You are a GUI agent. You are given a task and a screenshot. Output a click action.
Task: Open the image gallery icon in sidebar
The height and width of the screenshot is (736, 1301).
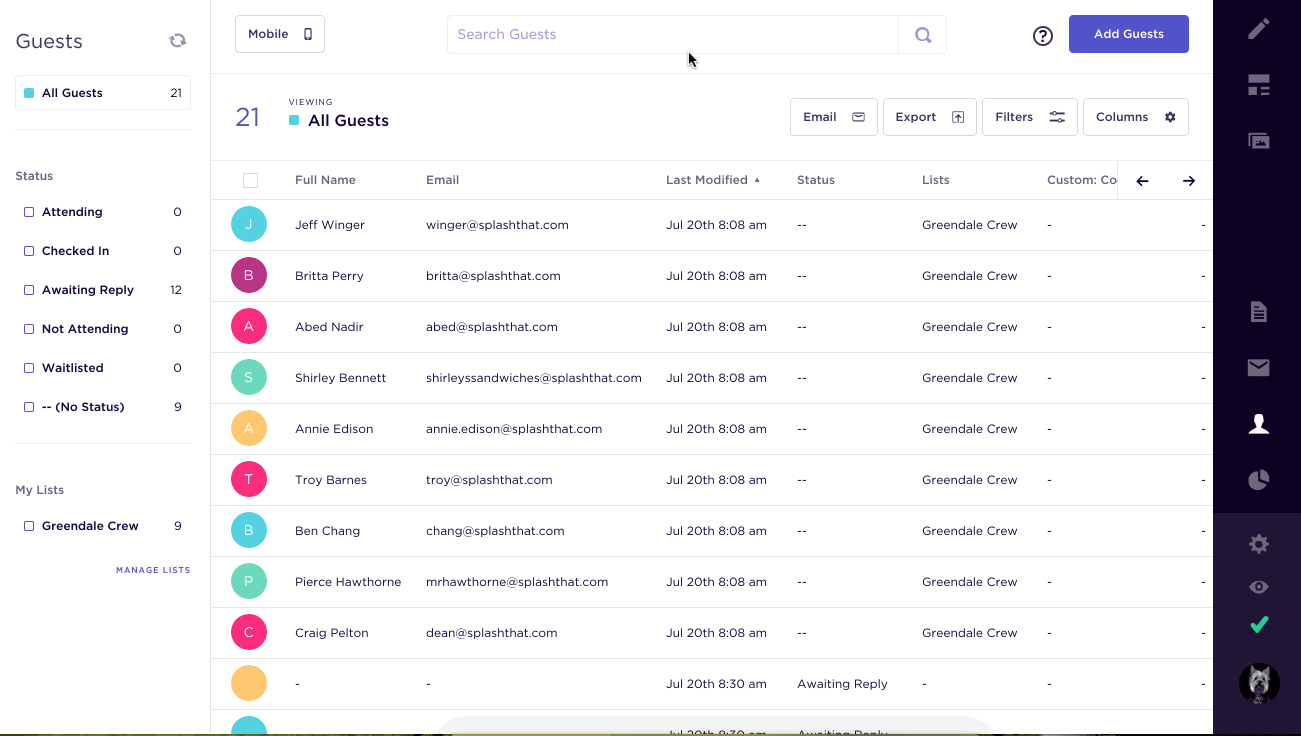(1259, 141)
